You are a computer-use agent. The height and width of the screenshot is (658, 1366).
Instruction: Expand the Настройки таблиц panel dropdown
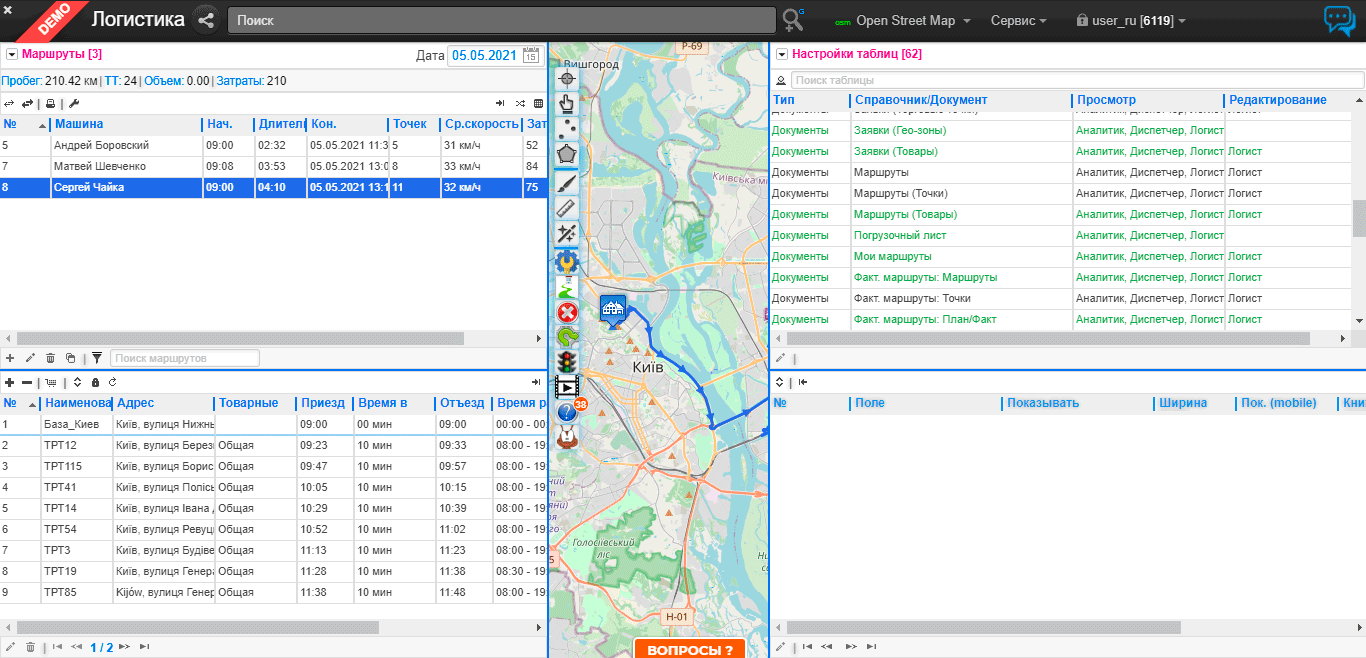[782, 54]
